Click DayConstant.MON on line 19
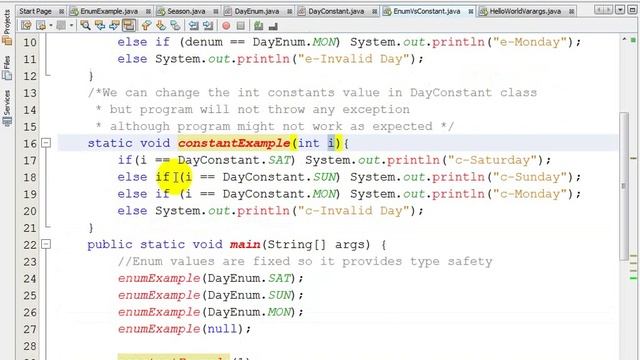Image resolution: width=640 pixels, height=360 pixels. pyautogui.click(x=279, y=194)
